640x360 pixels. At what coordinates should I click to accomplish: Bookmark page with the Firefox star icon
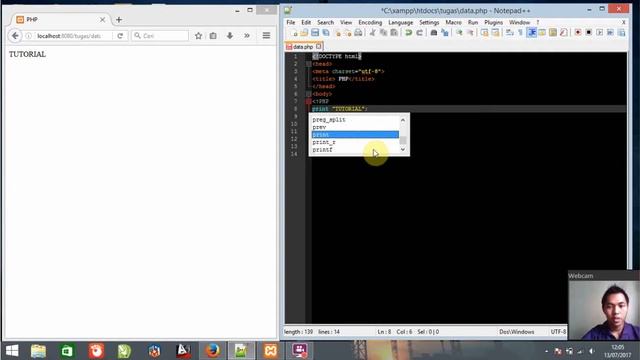(x=198, y=36)
